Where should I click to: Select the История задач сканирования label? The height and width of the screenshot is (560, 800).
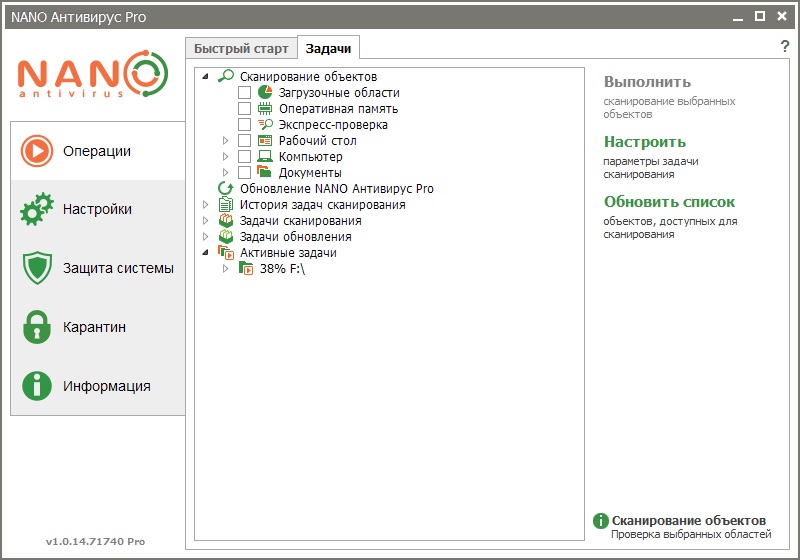[x=323, y=205]
